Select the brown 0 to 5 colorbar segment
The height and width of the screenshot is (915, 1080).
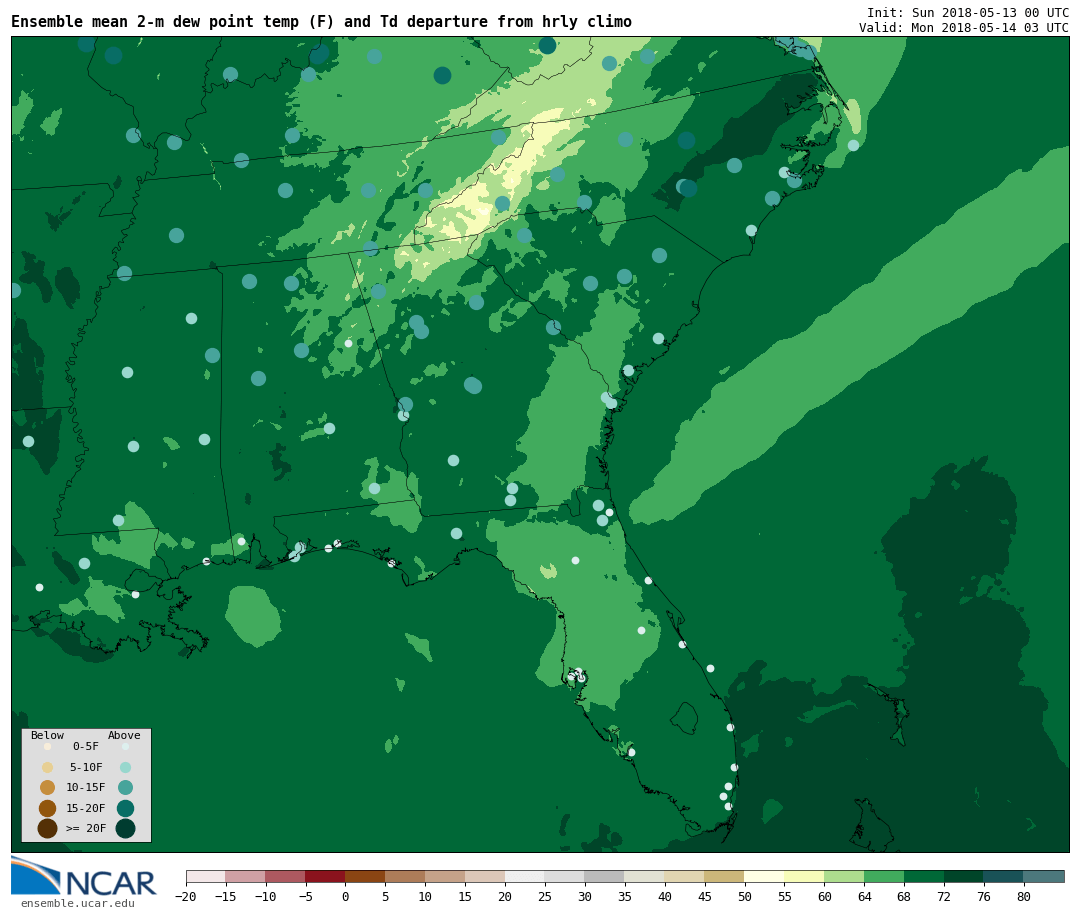(365, 877)
